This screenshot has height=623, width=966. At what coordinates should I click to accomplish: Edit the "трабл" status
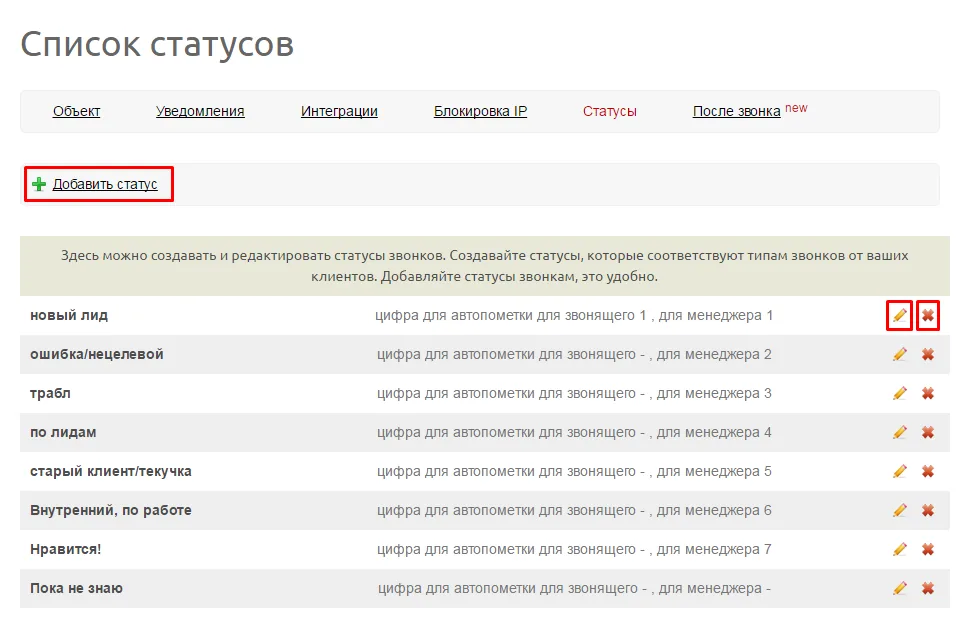click(x=899, y=393)
